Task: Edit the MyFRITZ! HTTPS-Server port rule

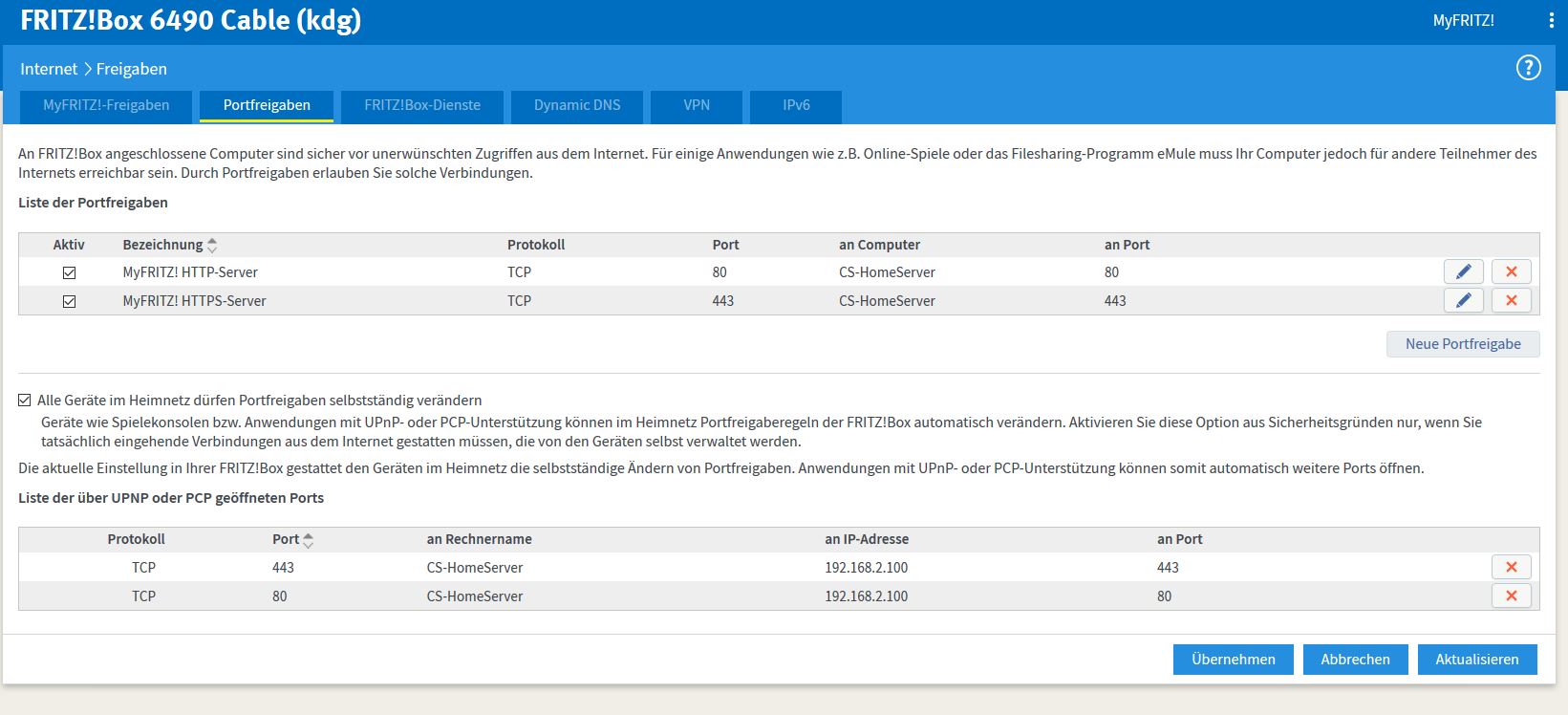Action: [x=1463, y=301]
